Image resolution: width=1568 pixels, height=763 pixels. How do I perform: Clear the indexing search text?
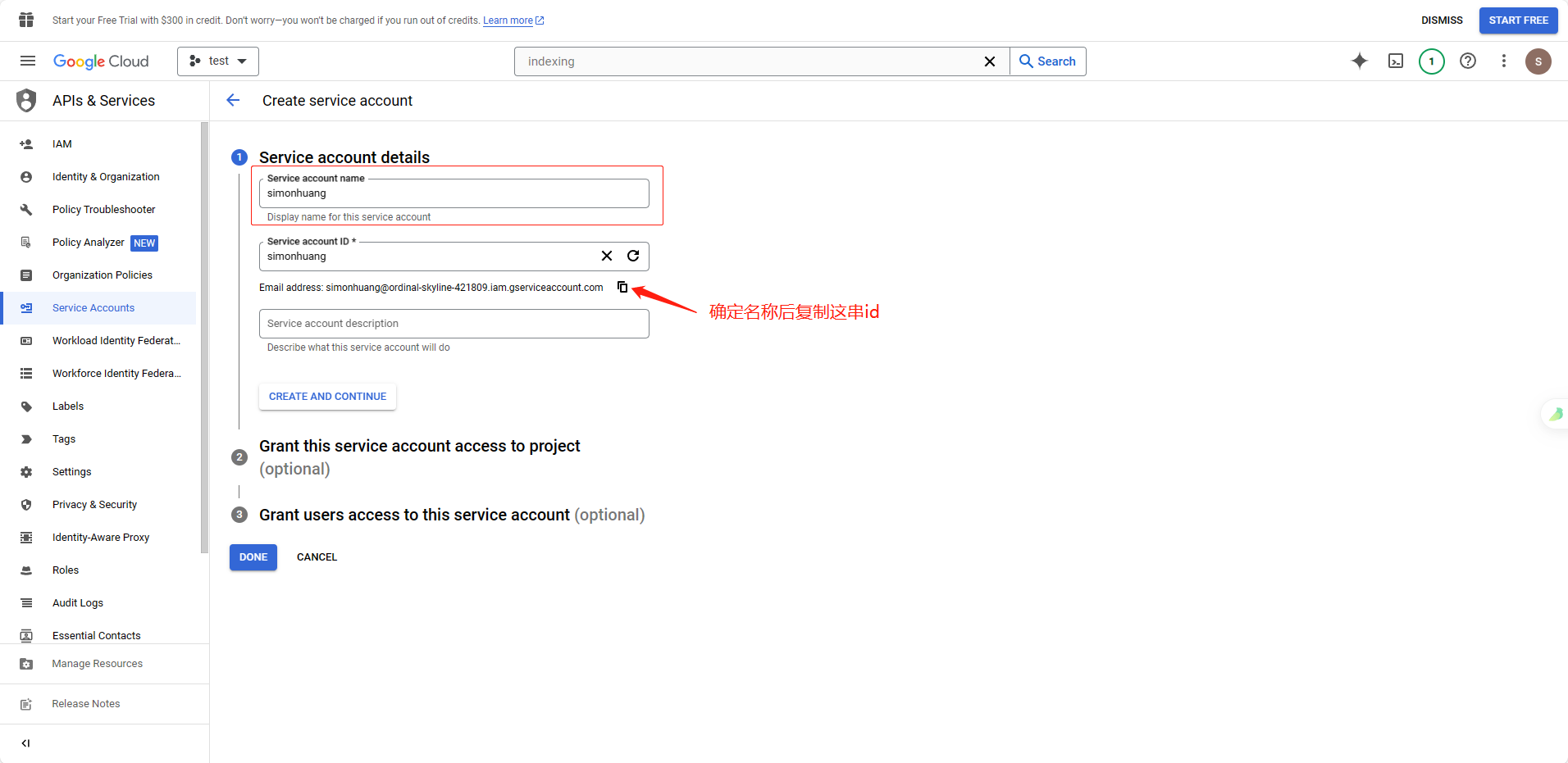(x=990, y=61)
